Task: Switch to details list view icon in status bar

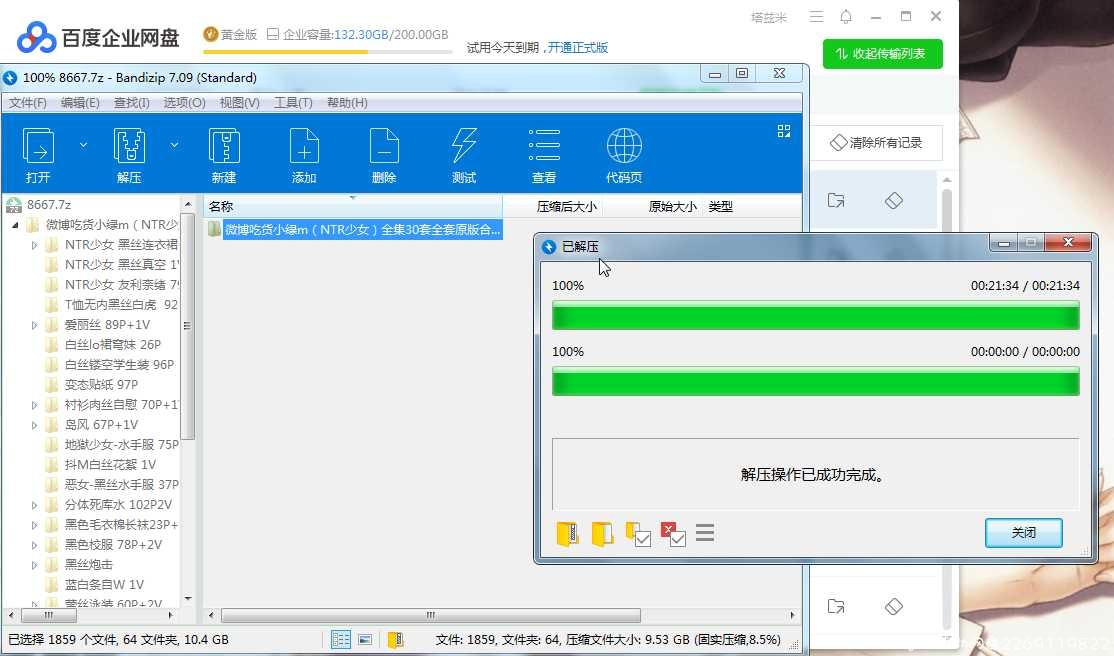Action: (x=341, y=639)
